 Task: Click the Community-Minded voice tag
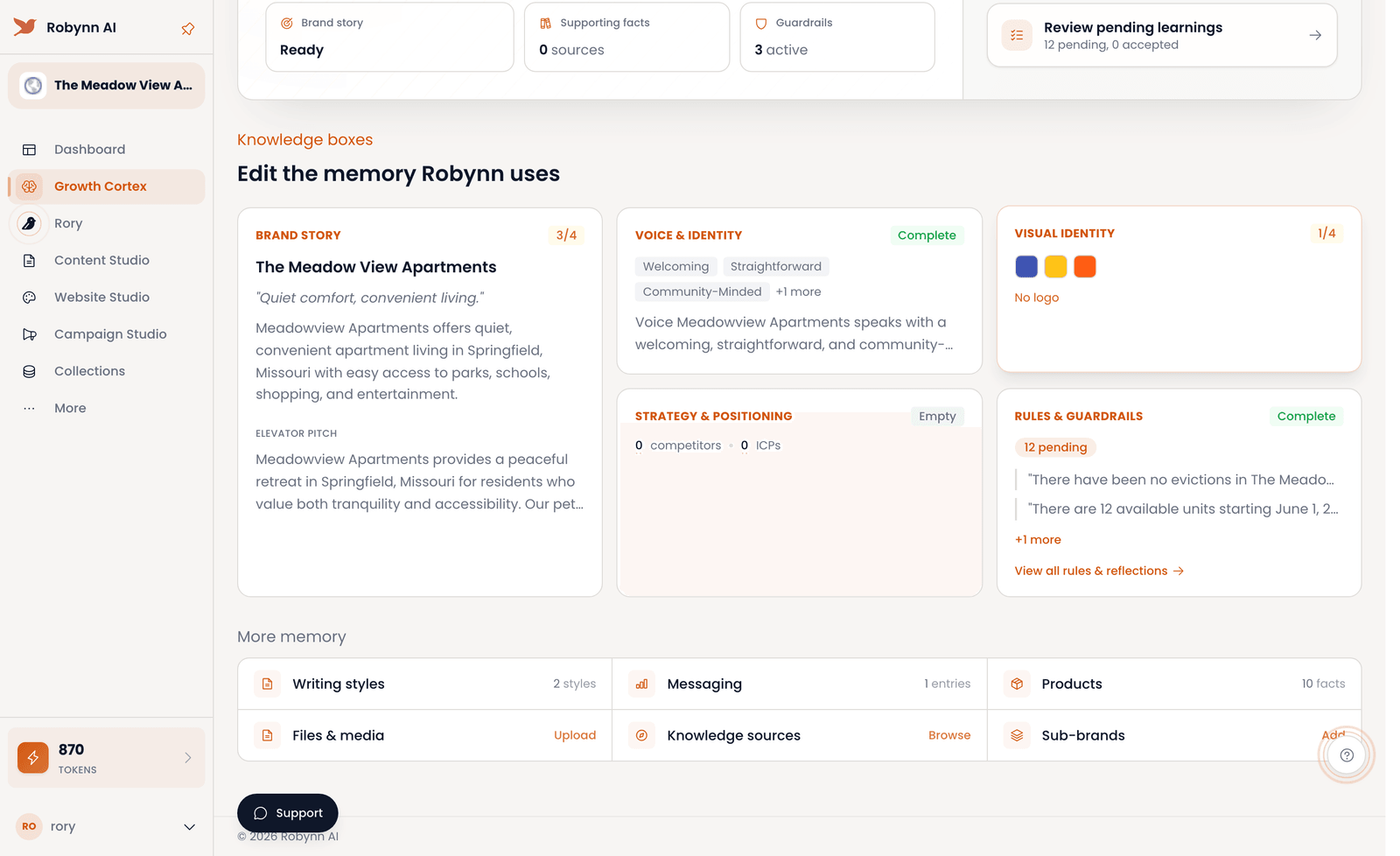(702, 291)
